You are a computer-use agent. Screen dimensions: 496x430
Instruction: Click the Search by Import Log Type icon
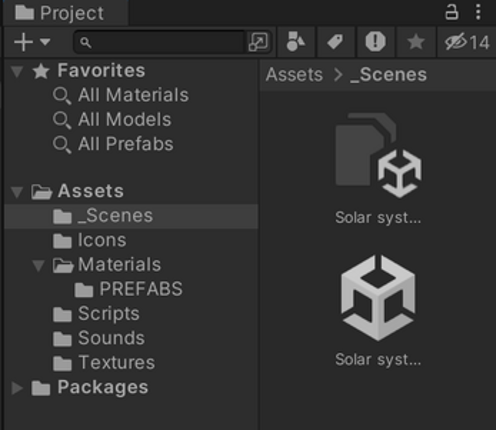click(376, 42)
